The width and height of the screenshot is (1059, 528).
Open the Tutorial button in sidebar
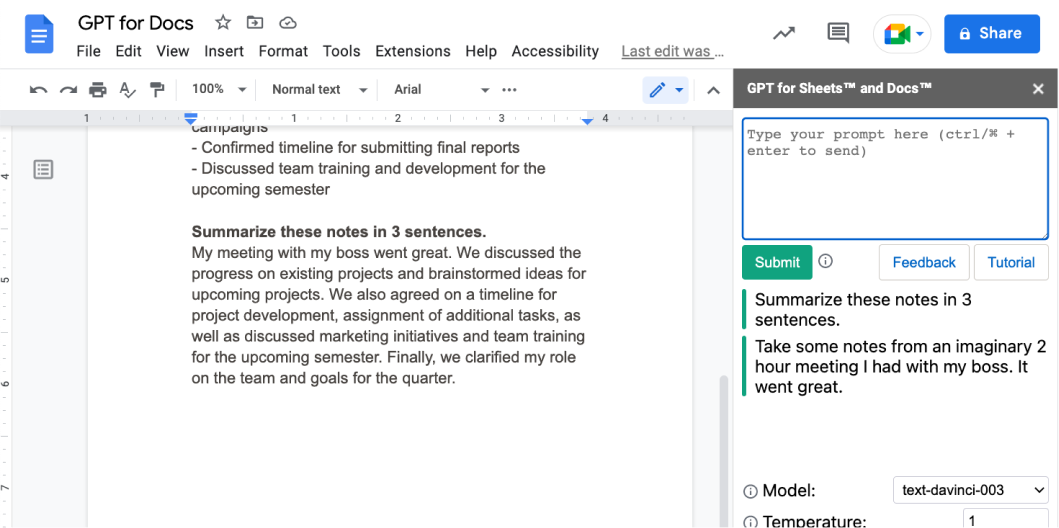tap(1011, 262)
